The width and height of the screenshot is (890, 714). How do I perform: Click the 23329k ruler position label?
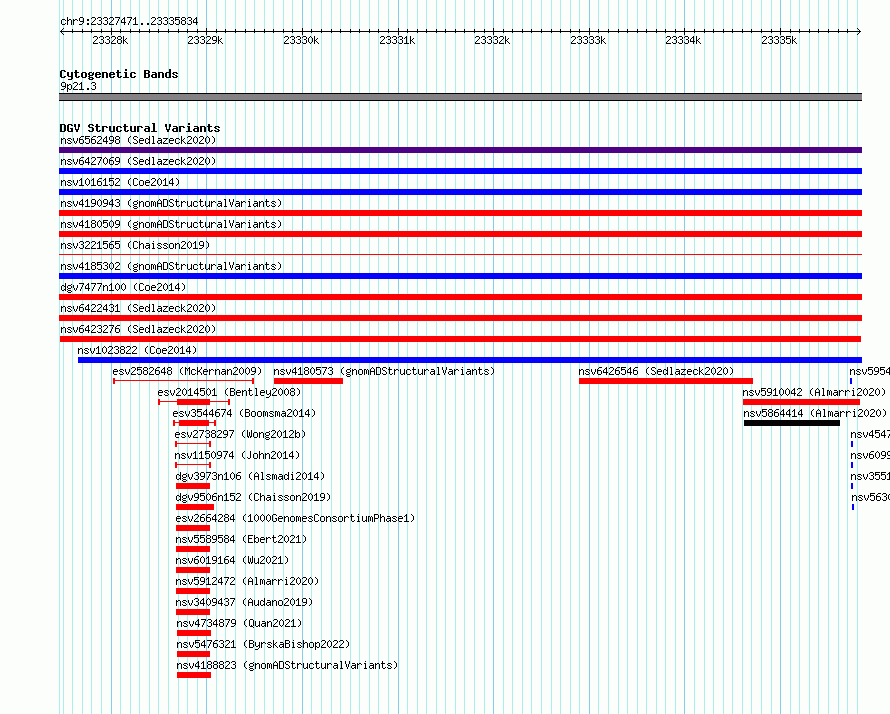pyautogui.click(x=205, y=40)
